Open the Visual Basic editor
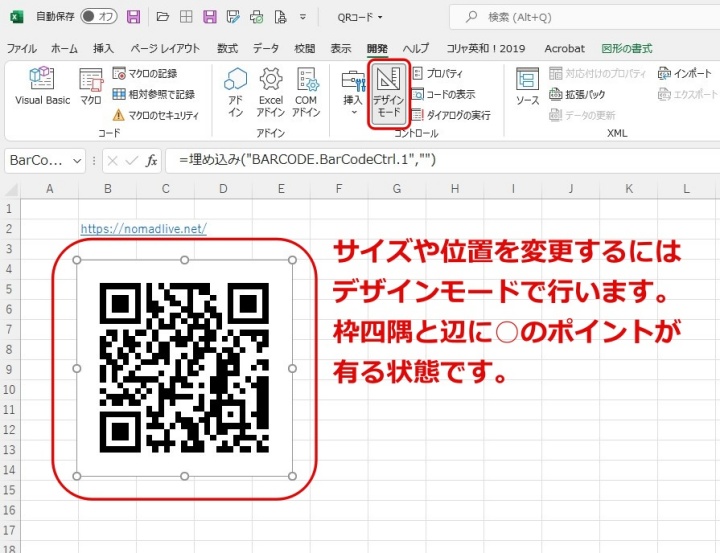Viewport: 720px width, 553px height. click(42, 86)
